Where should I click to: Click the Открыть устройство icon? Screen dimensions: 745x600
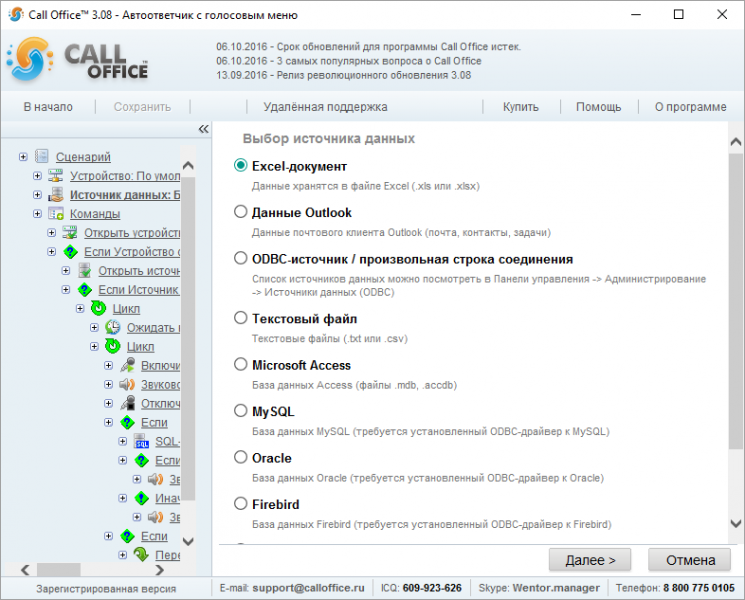tap(70, 233)
